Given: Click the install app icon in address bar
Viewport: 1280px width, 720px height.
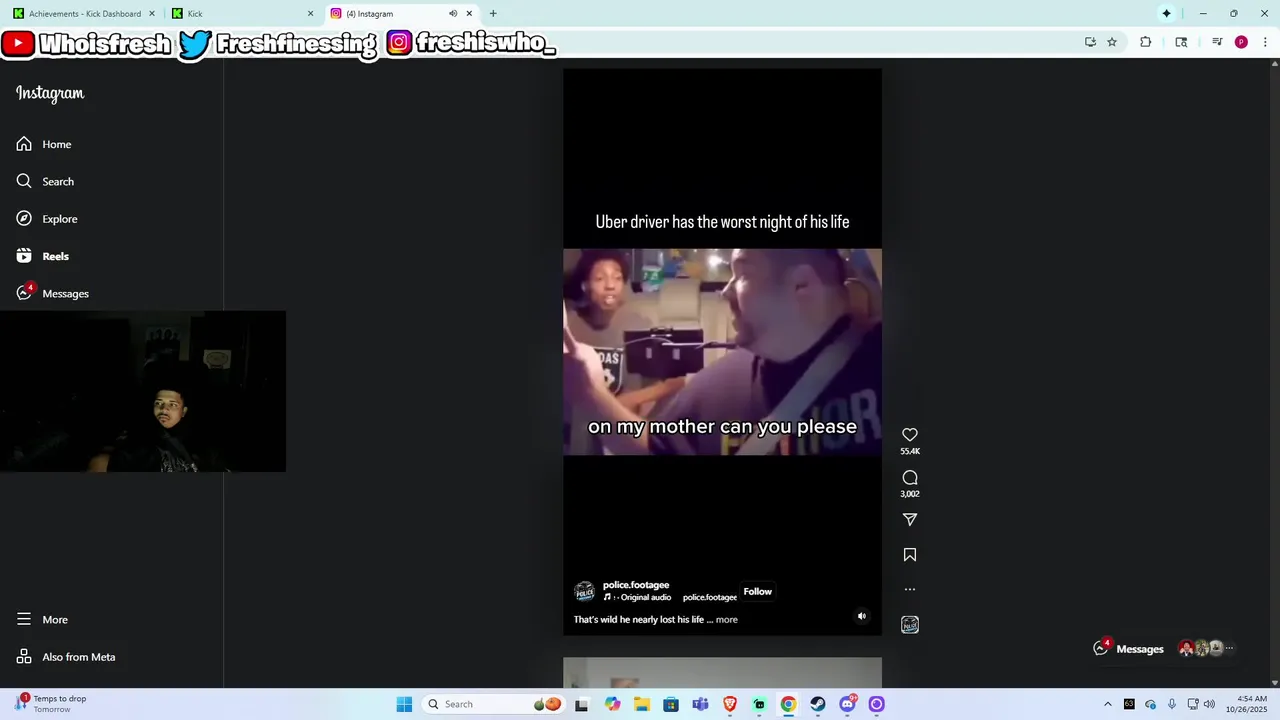Looking at the screenshot, I should point(1090,42).
